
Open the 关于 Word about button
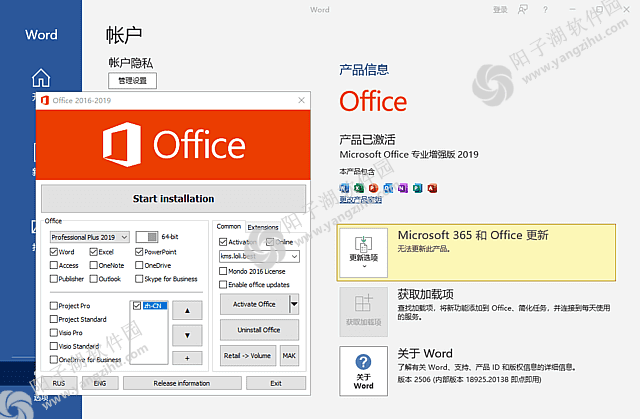click(x=363, y=371)
